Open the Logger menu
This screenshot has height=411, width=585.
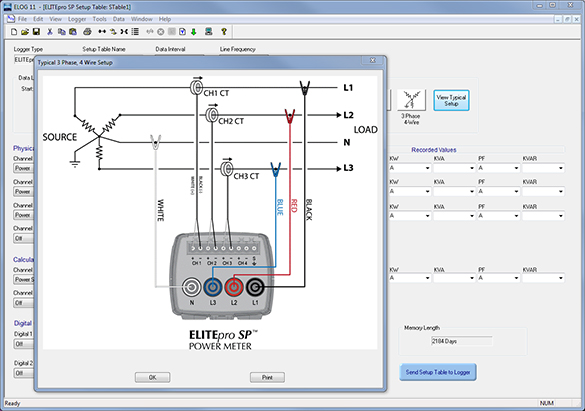77,19
